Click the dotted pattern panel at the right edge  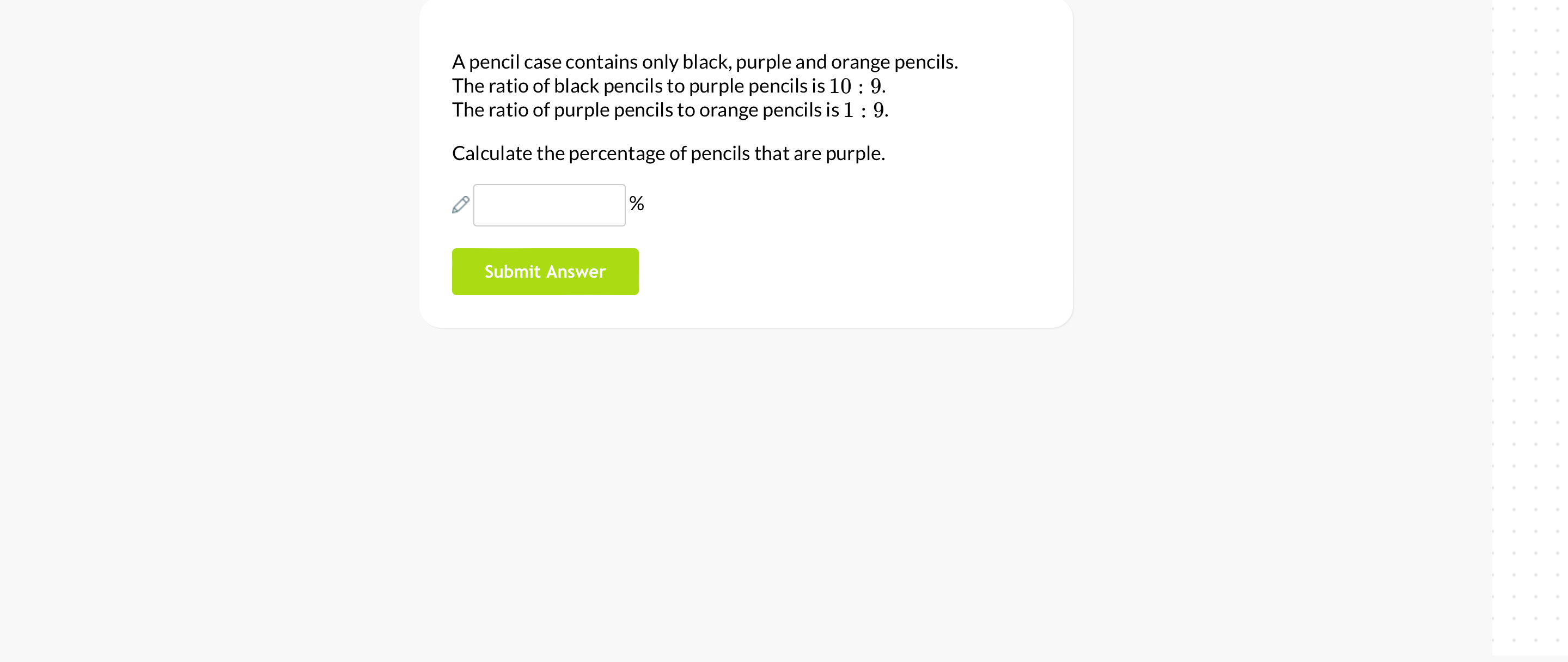click(x=1529, y=329)
